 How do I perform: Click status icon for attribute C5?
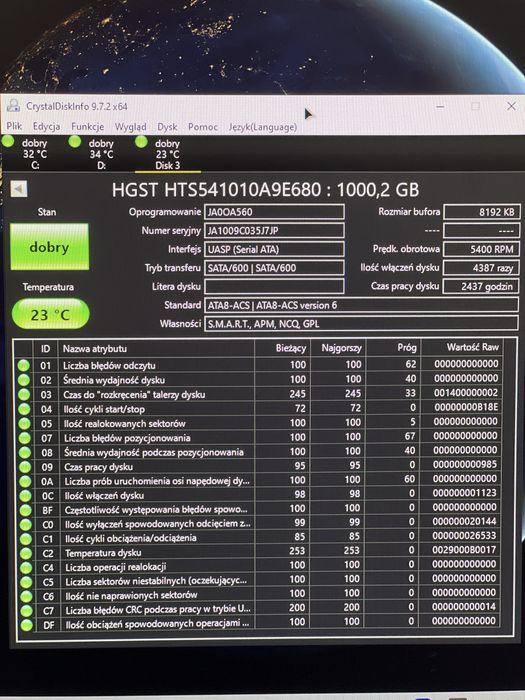pos(26,582)
